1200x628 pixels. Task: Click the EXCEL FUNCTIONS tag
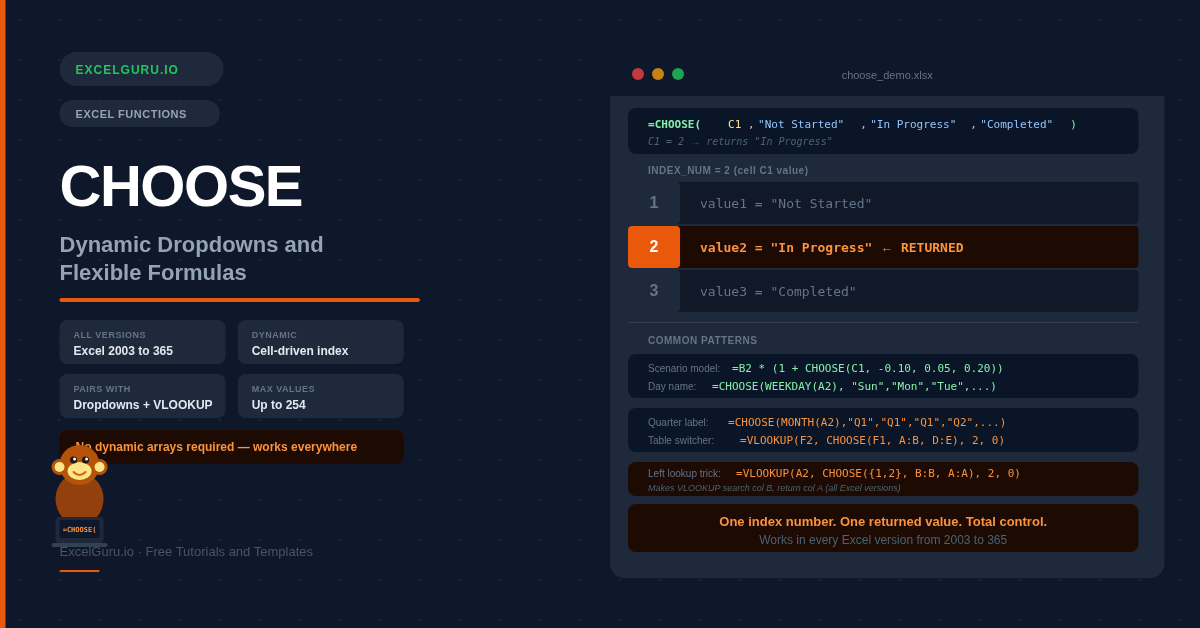[x=139, y=114]
